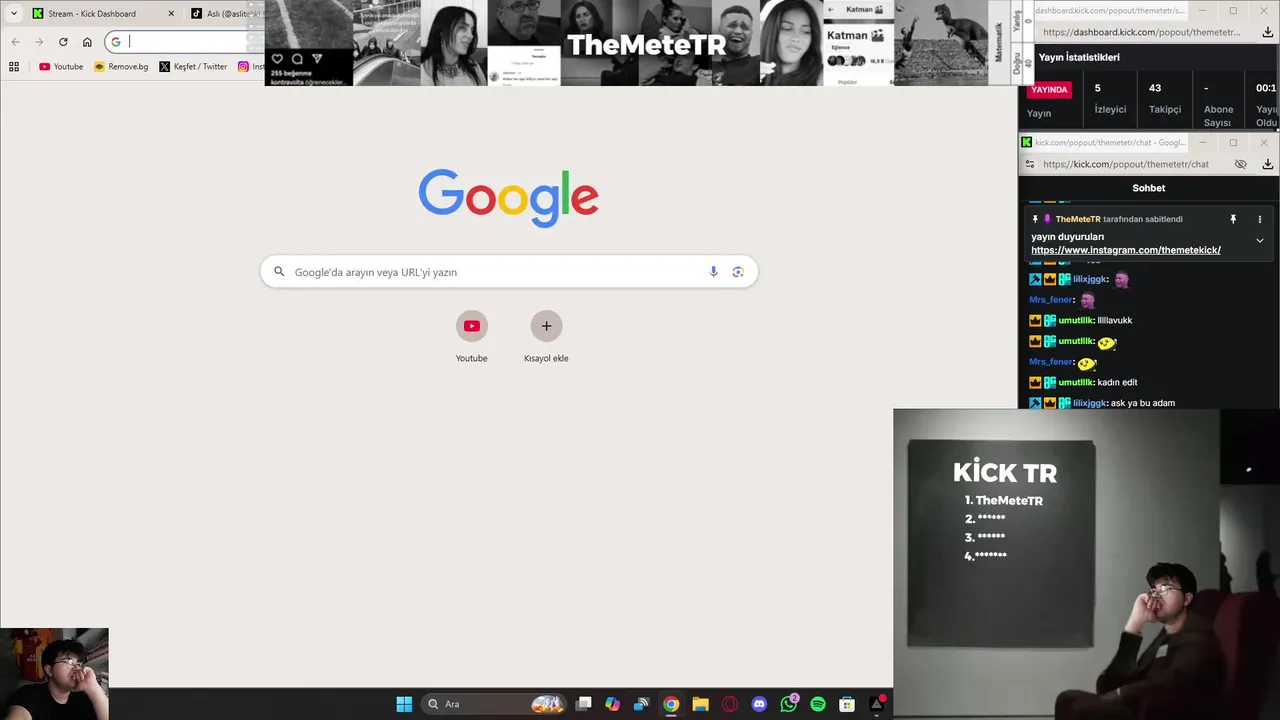The width and height of the screenshot is (1280, 720).
Task: Click download icon in Kick dashboard popout
Action: tap(1268, 32)
